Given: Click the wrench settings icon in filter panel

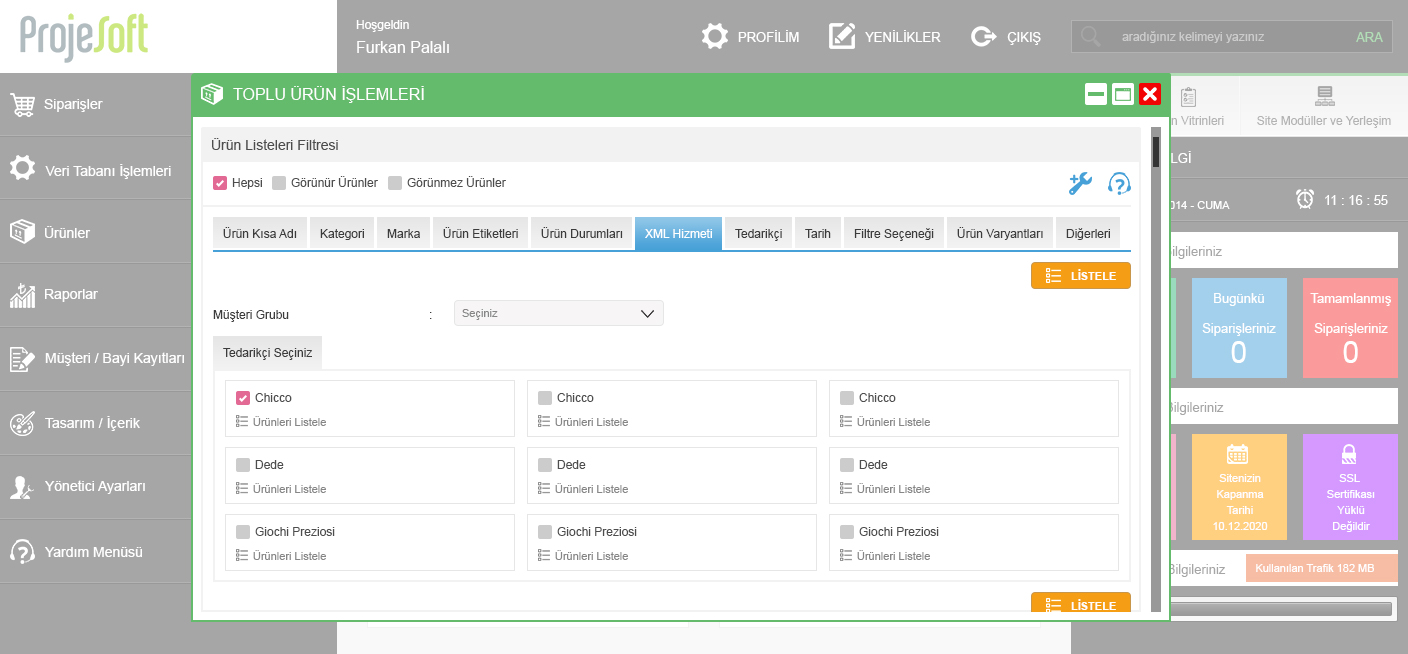Looking at the screenshot, I should (x=1080, y=183).
